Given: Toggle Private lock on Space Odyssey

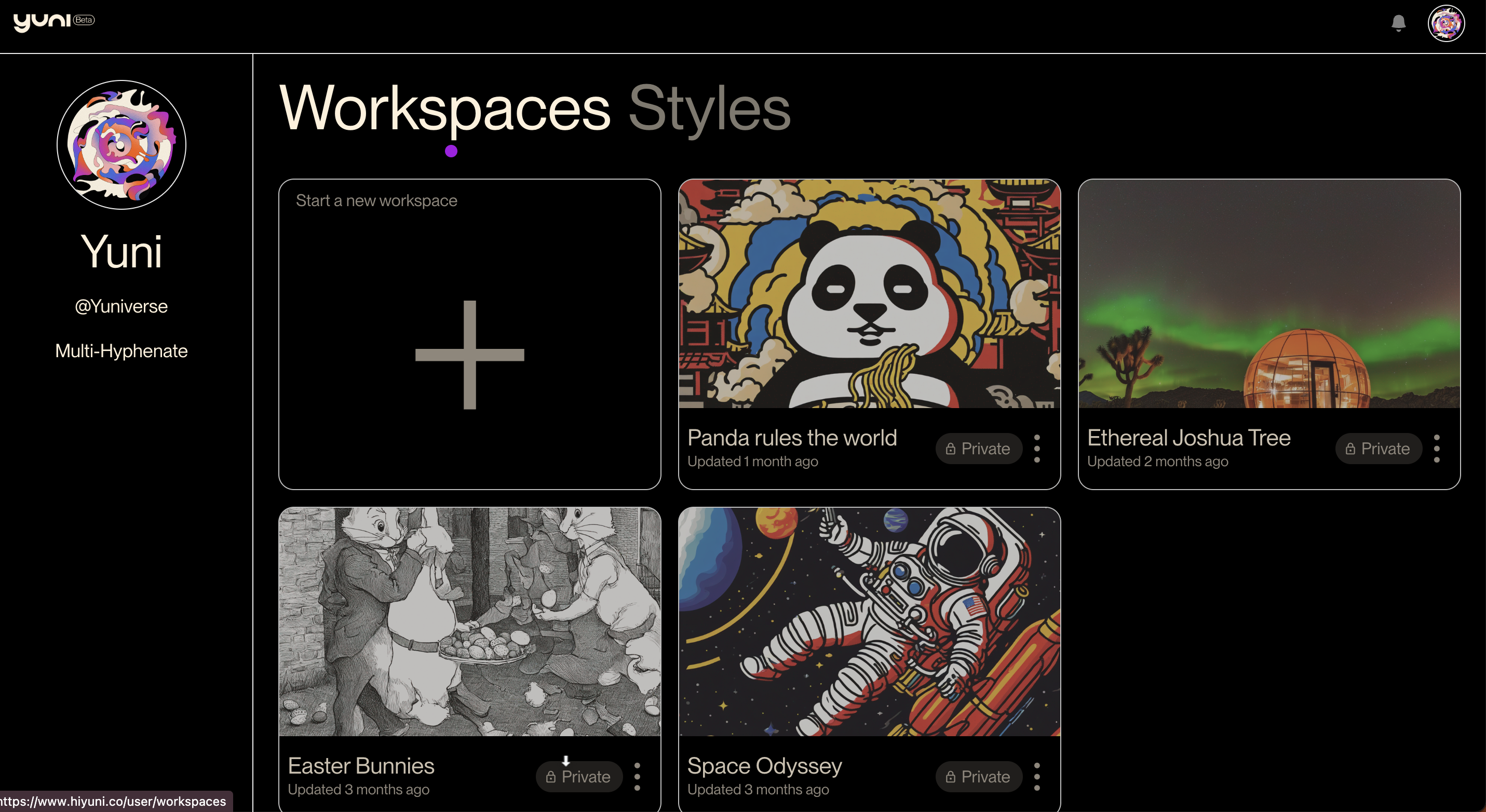Looking at the screenshot, I should (x=978, y=777).
